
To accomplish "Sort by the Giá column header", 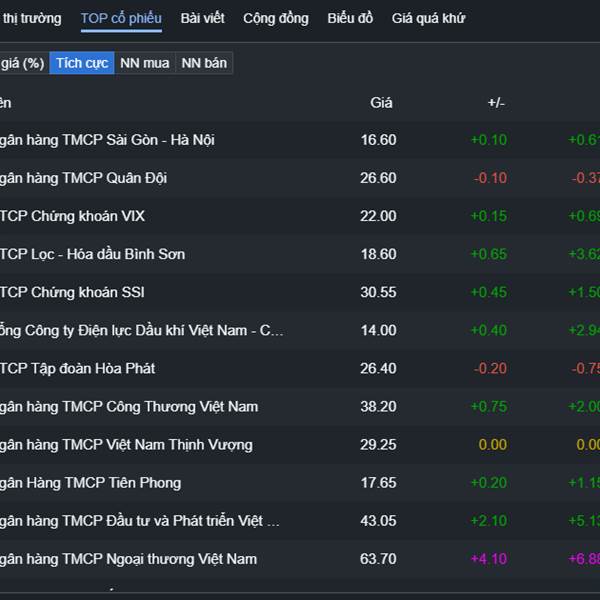I will [x=381, y=102].
